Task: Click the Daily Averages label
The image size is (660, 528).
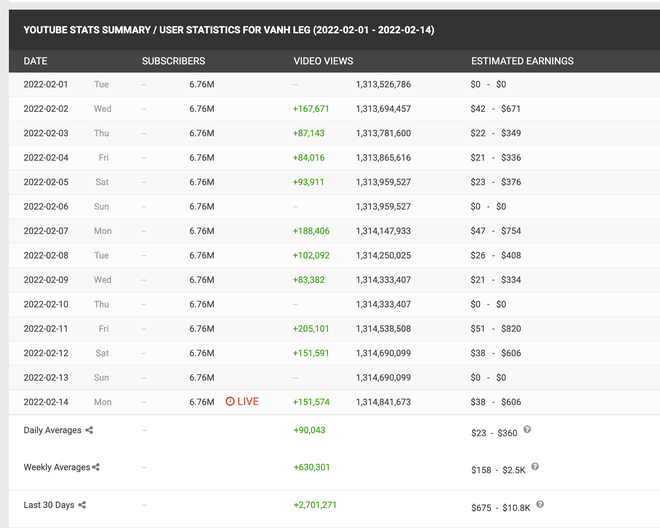Action: [52, 430]
